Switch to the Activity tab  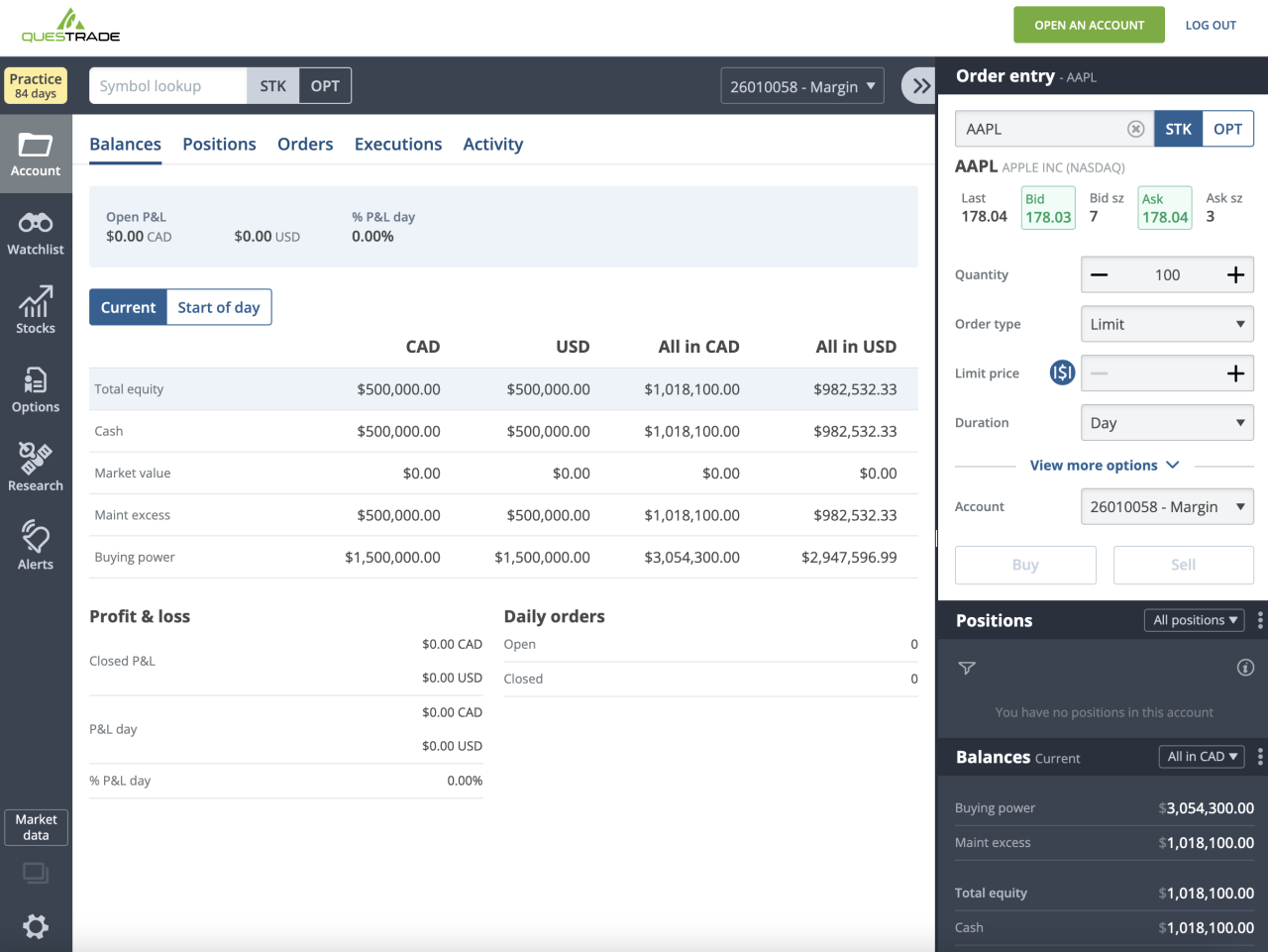pyautogui.click(x=493, y=145)
